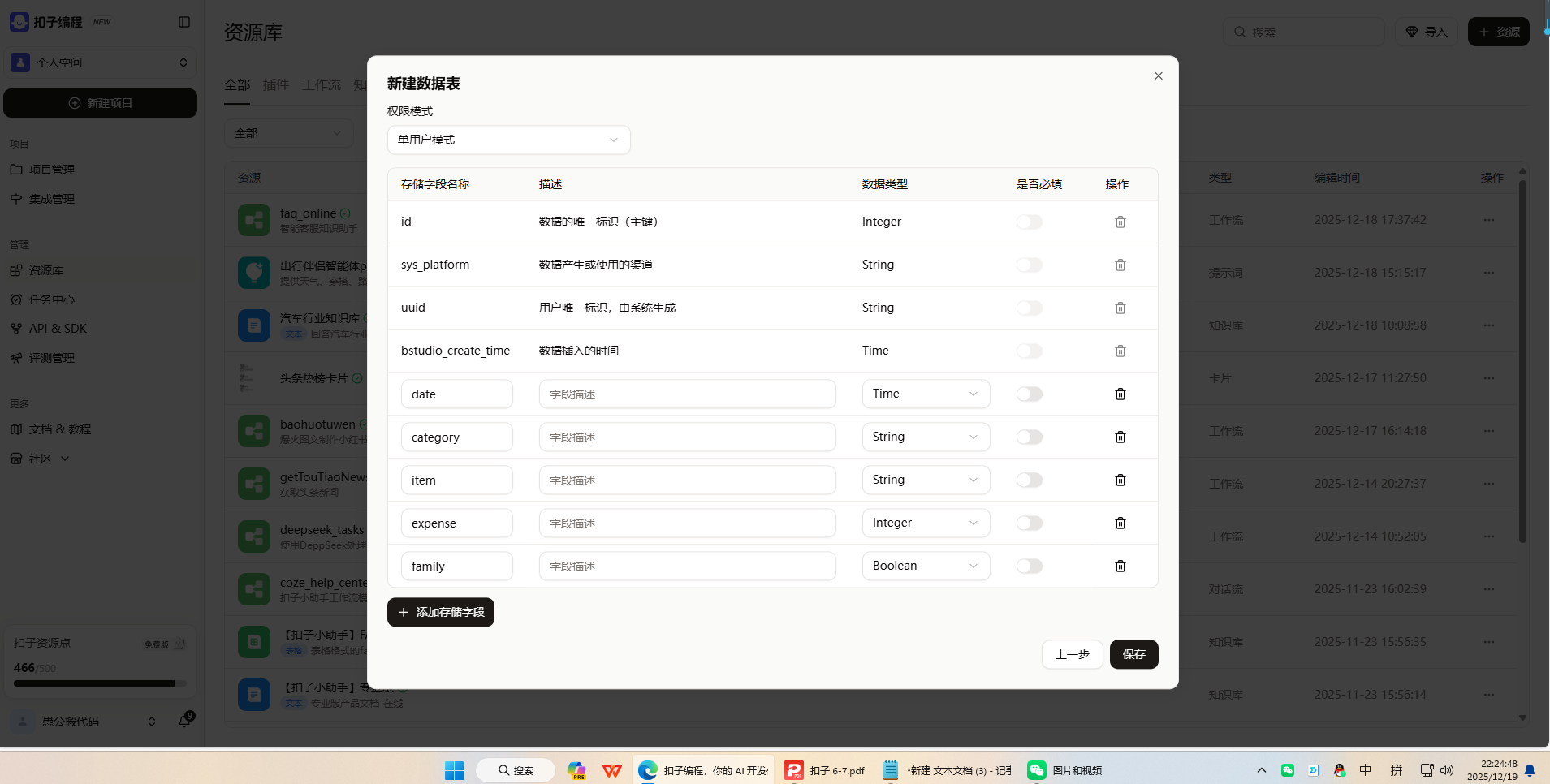Toggle required switch for family field
The image size is (1550, 784).
[1030, 566]
